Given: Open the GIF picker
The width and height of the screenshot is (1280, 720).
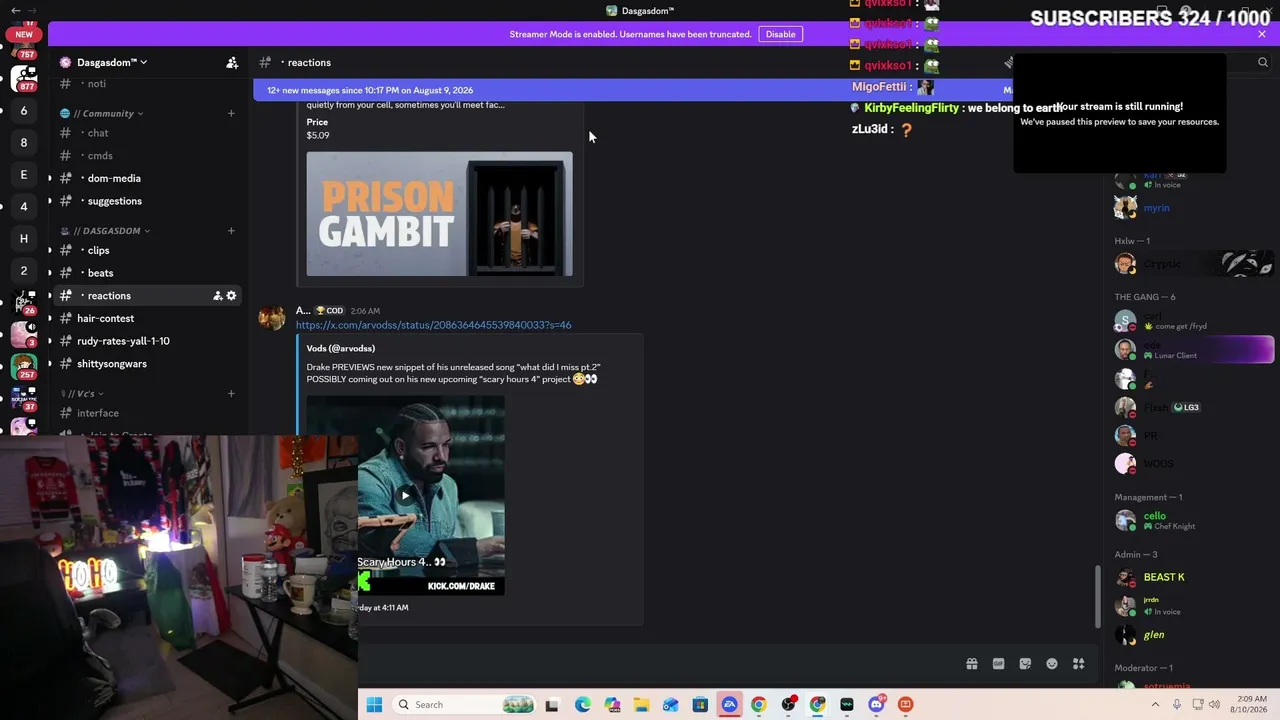Looking at the screenshot, I should pos(998,664).
